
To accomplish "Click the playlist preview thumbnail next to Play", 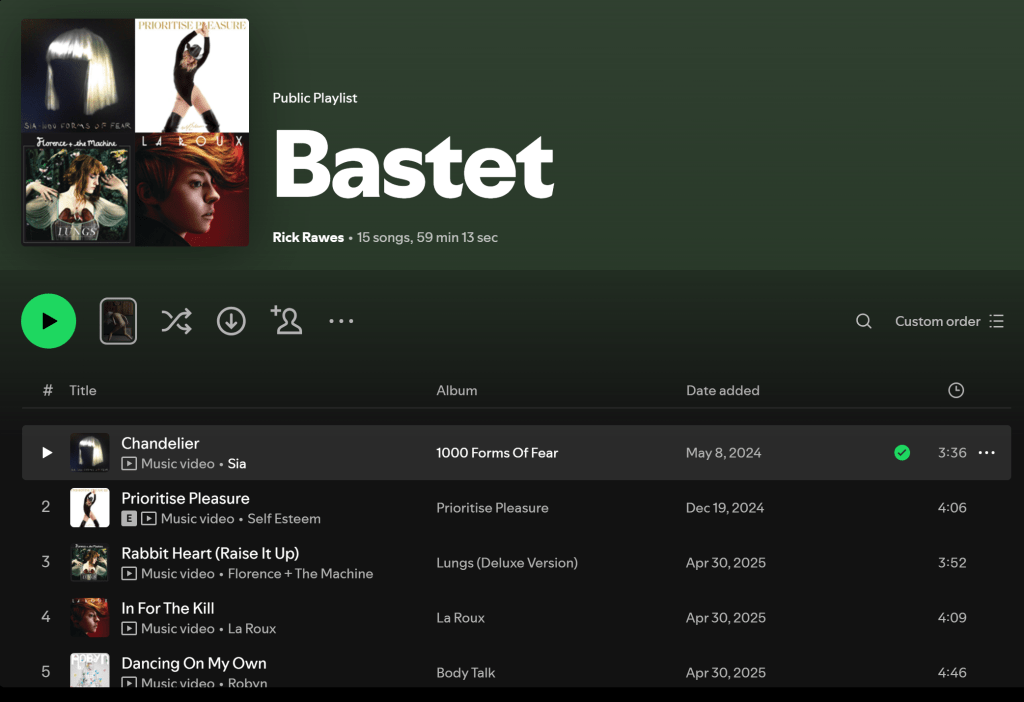I will point(118,321).
